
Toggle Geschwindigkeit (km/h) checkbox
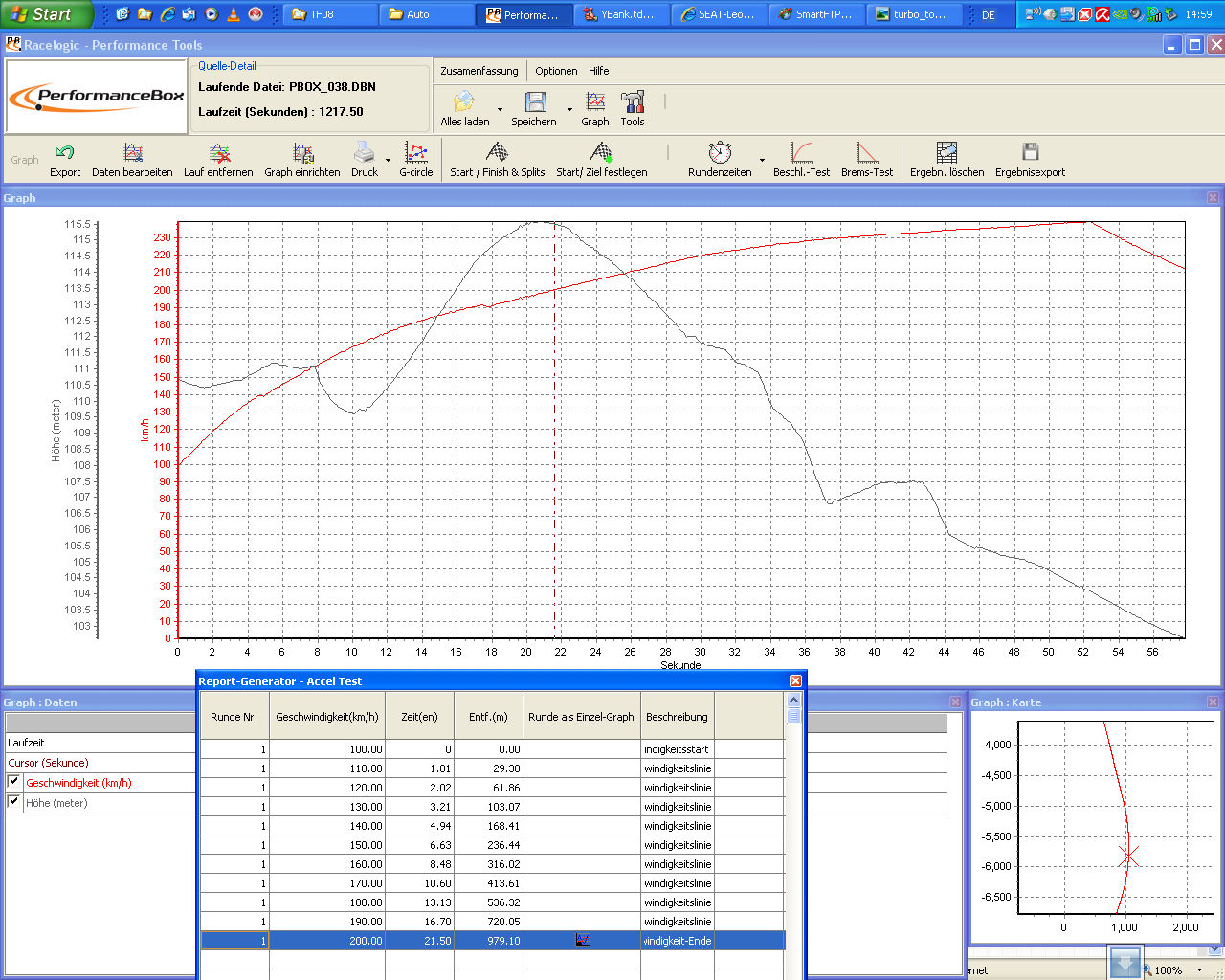click(13, 782)
